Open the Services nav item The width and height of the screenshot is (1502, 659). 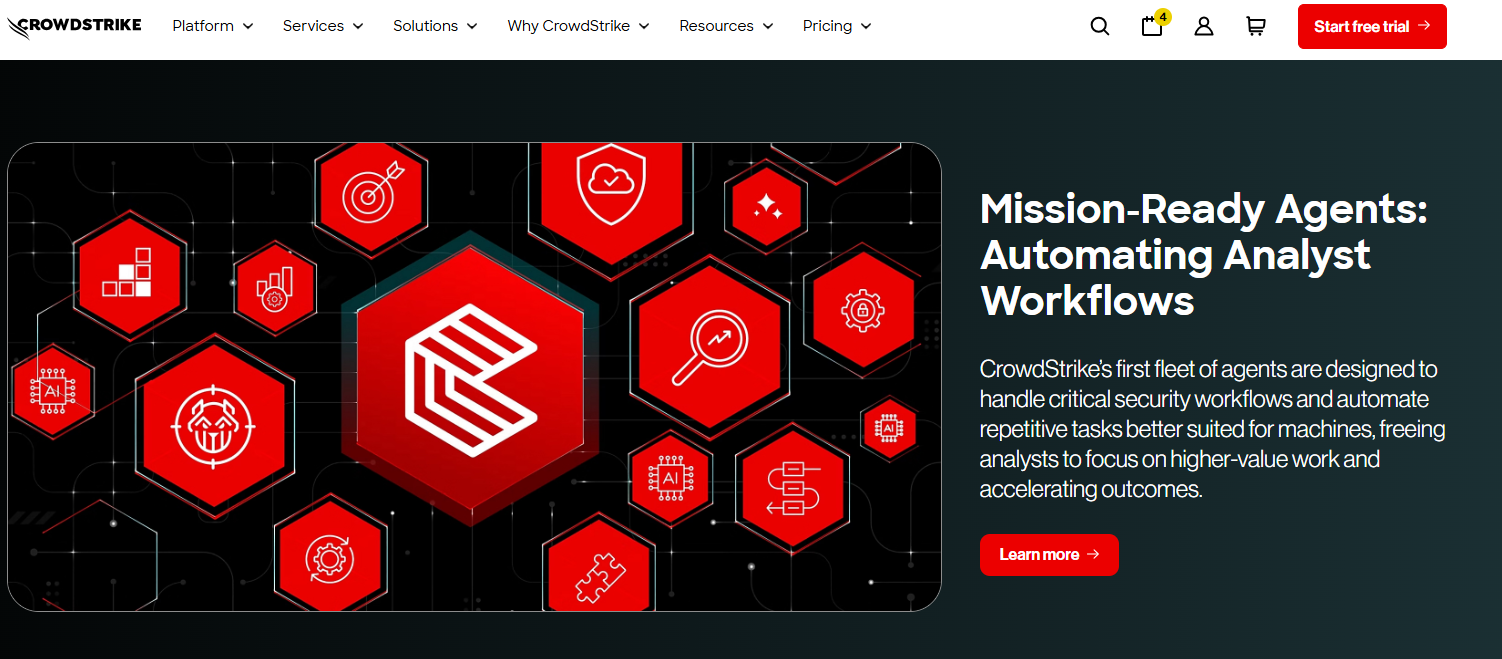313,26
